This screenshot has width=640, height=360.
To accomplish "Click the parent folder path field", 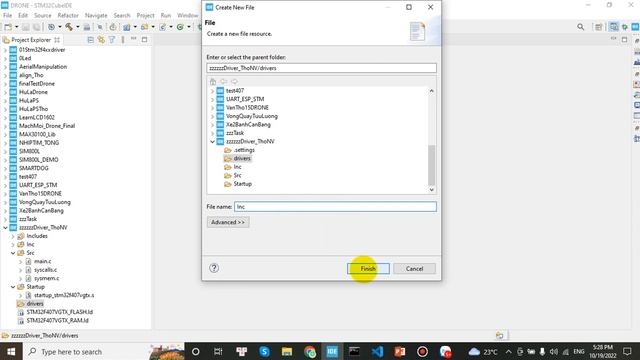I will point(321,68).
